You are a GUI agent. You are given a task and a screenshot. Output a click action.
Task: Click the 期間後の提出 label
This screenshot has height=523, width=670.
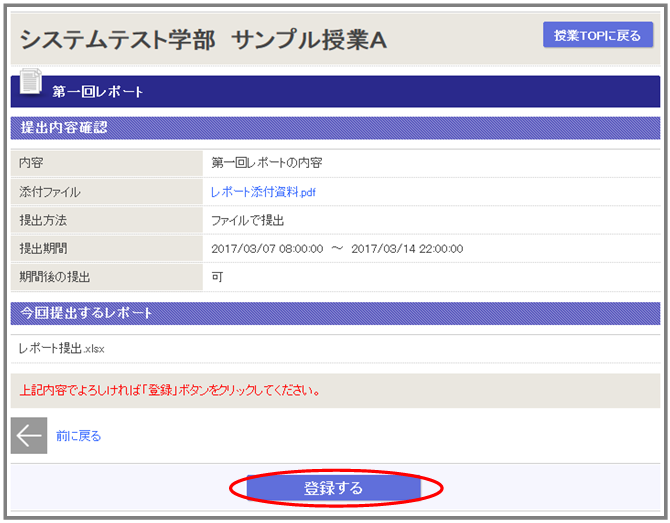point(55,277)
